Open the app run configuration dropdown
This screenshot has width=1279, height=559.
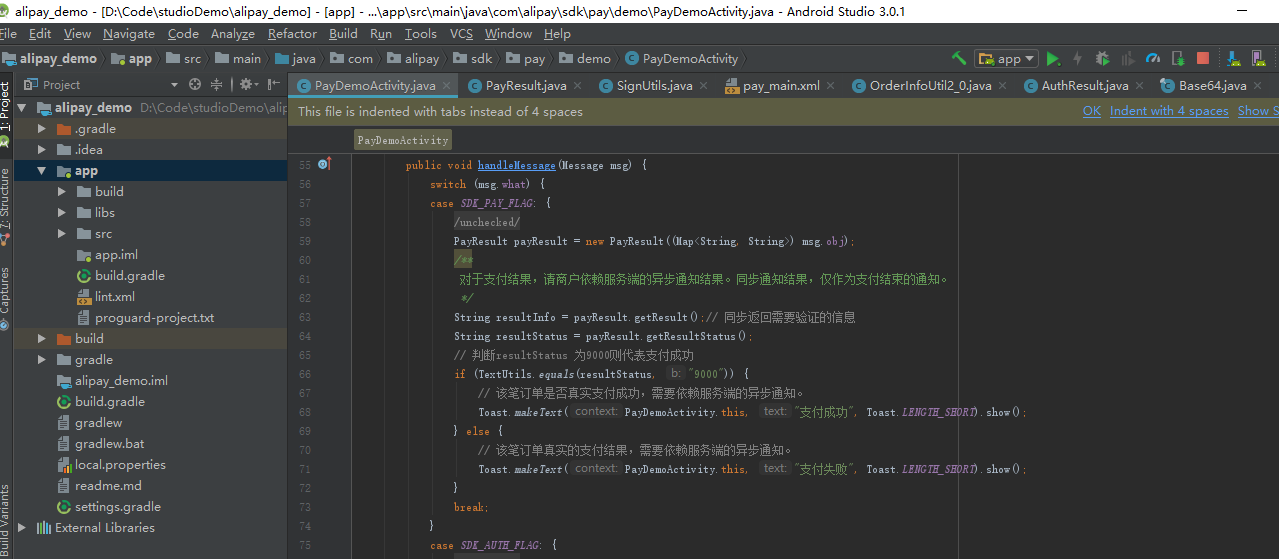pos(1007,58)
